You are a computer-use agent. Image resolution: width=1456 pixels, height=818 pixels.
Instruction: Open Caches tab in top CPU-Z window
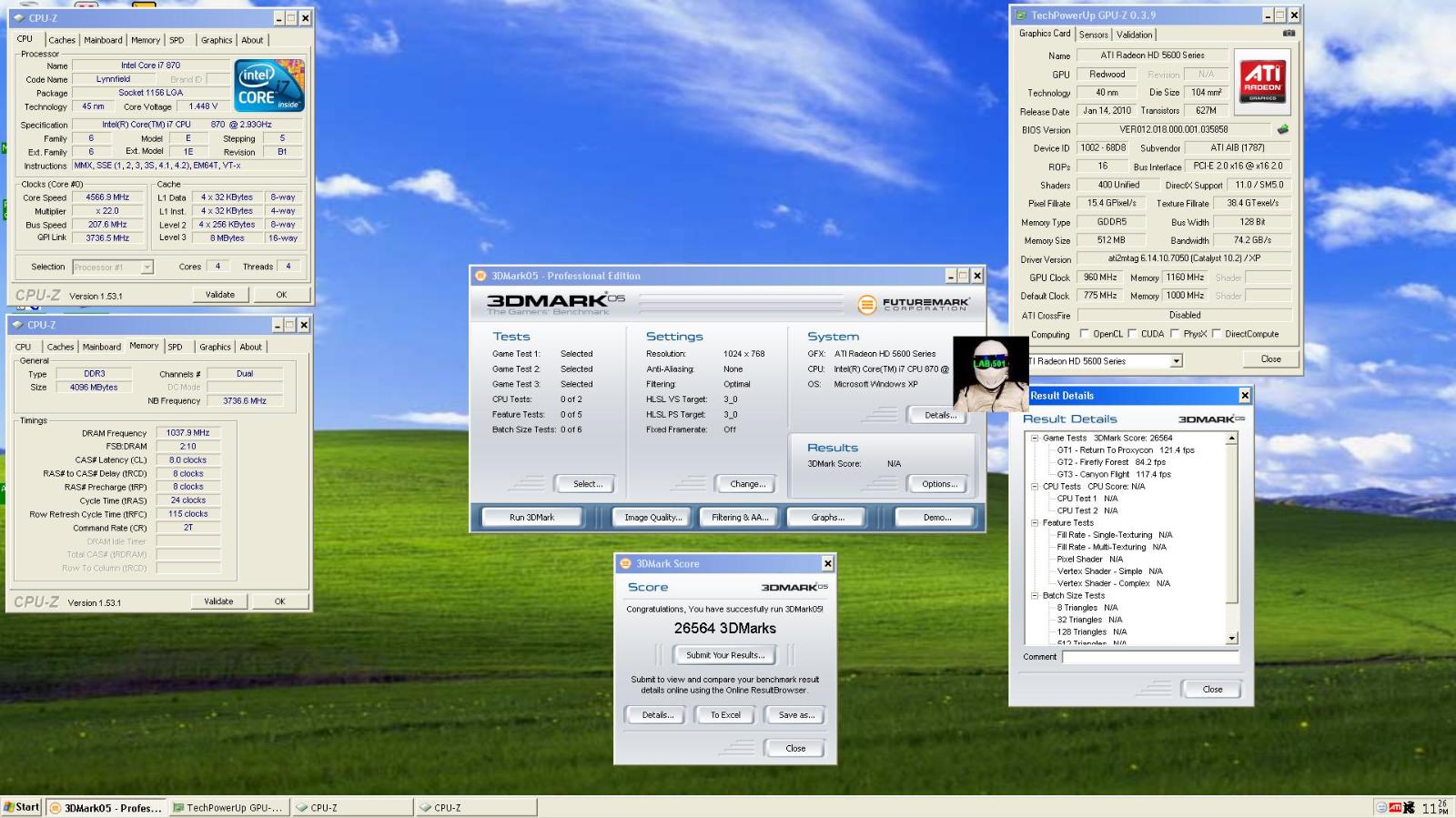62,40
